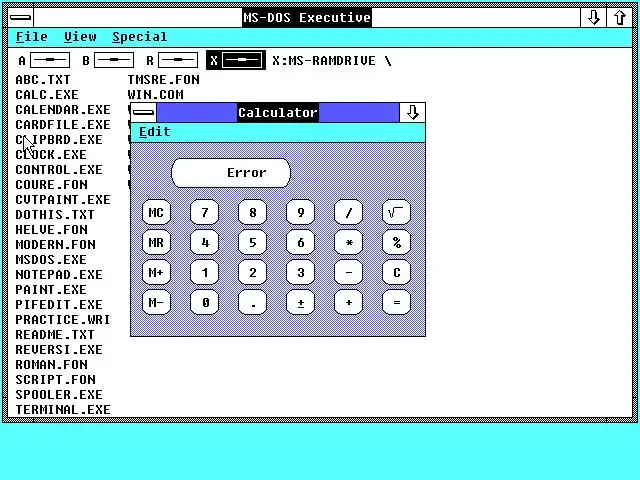This screenshot has height=480, width=640.
Task: Click calculator digit 6
Action: [x=300, y=242]
